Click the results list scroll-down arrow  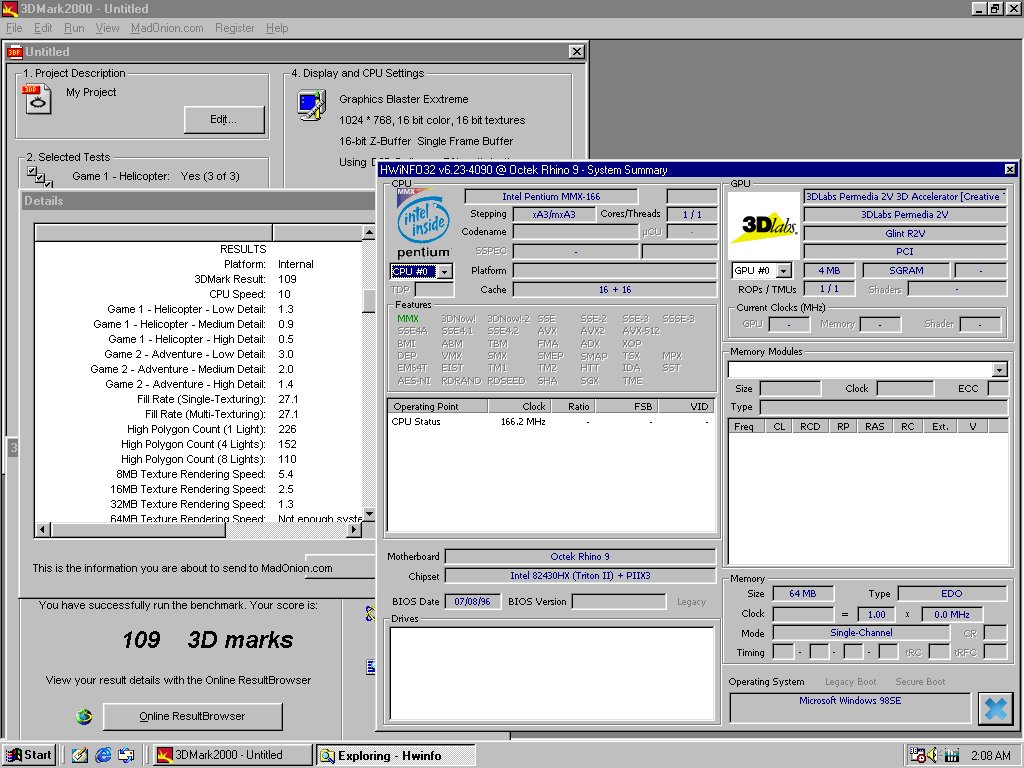tap(369, 515)
